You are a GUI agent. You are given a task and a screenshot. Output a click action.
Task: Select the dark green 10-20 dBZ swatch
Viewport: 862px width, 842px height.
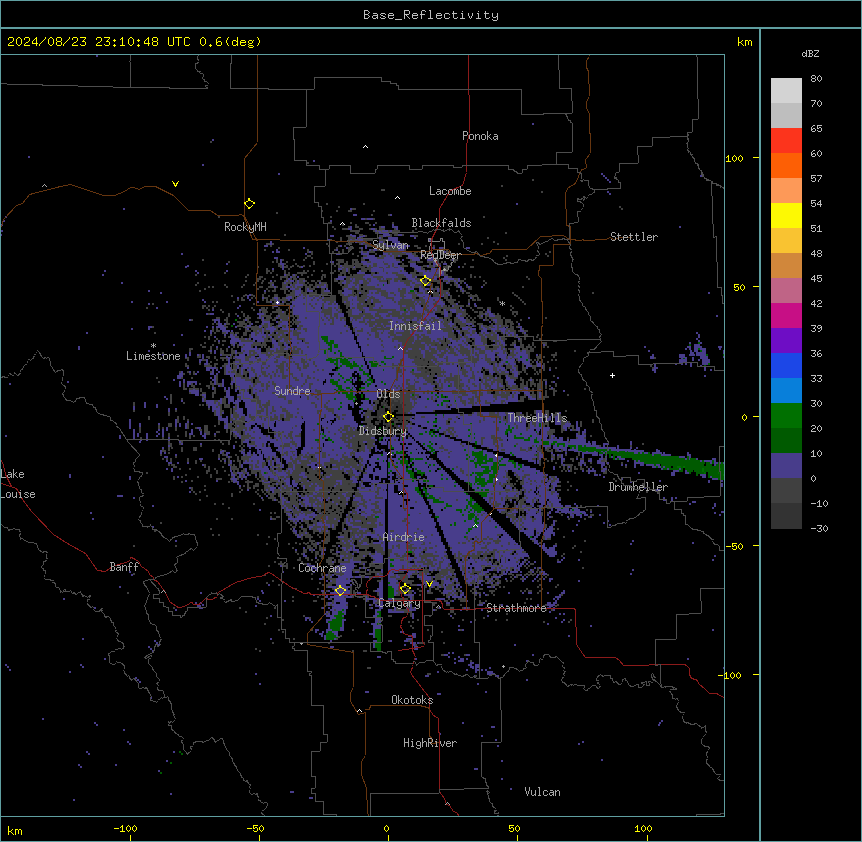(786, 440)
